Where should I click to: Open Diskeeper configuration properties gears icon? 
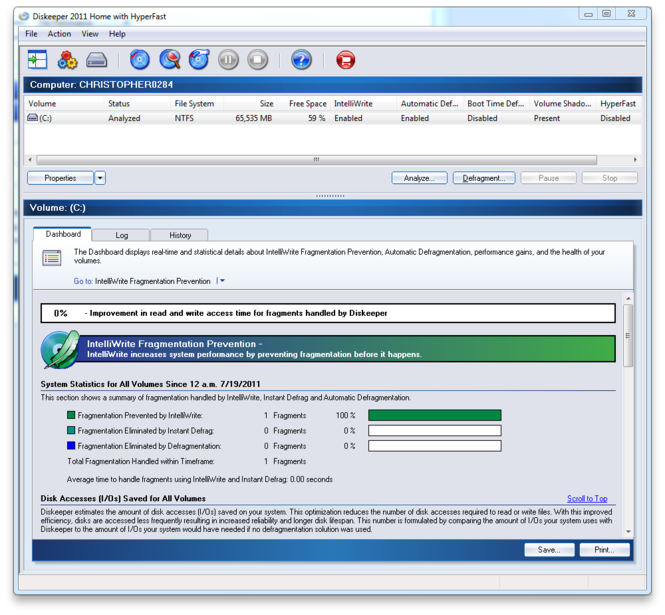click(x=67, y=60)
